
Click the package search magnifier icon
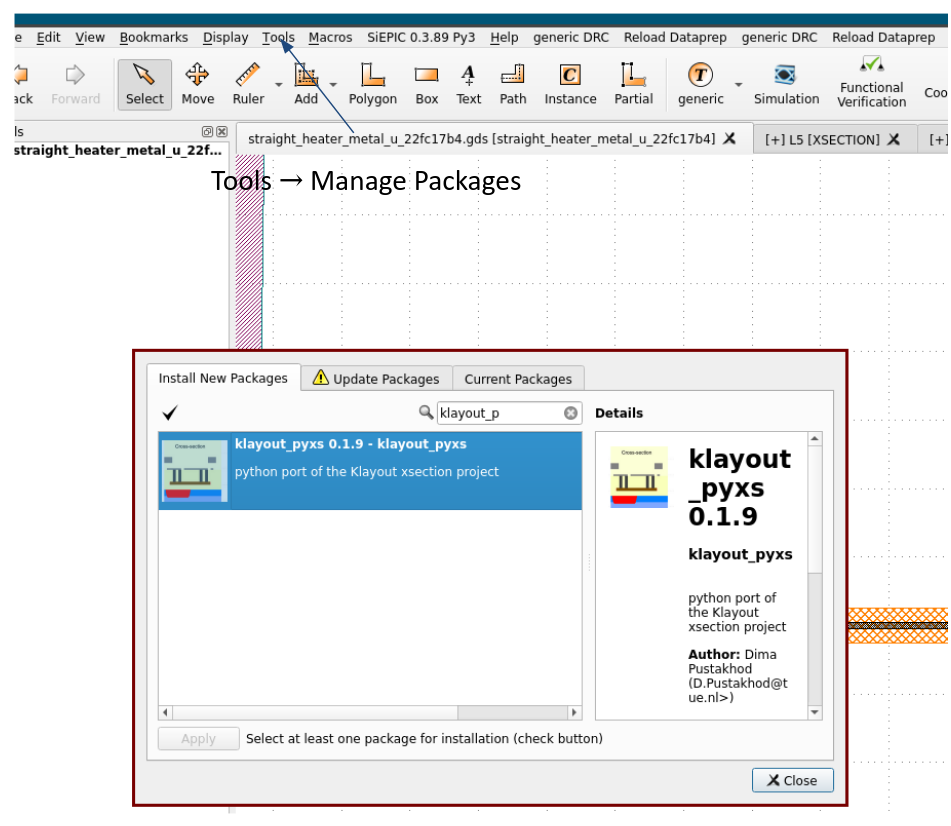pyautogui.click(x=426, y=412)
